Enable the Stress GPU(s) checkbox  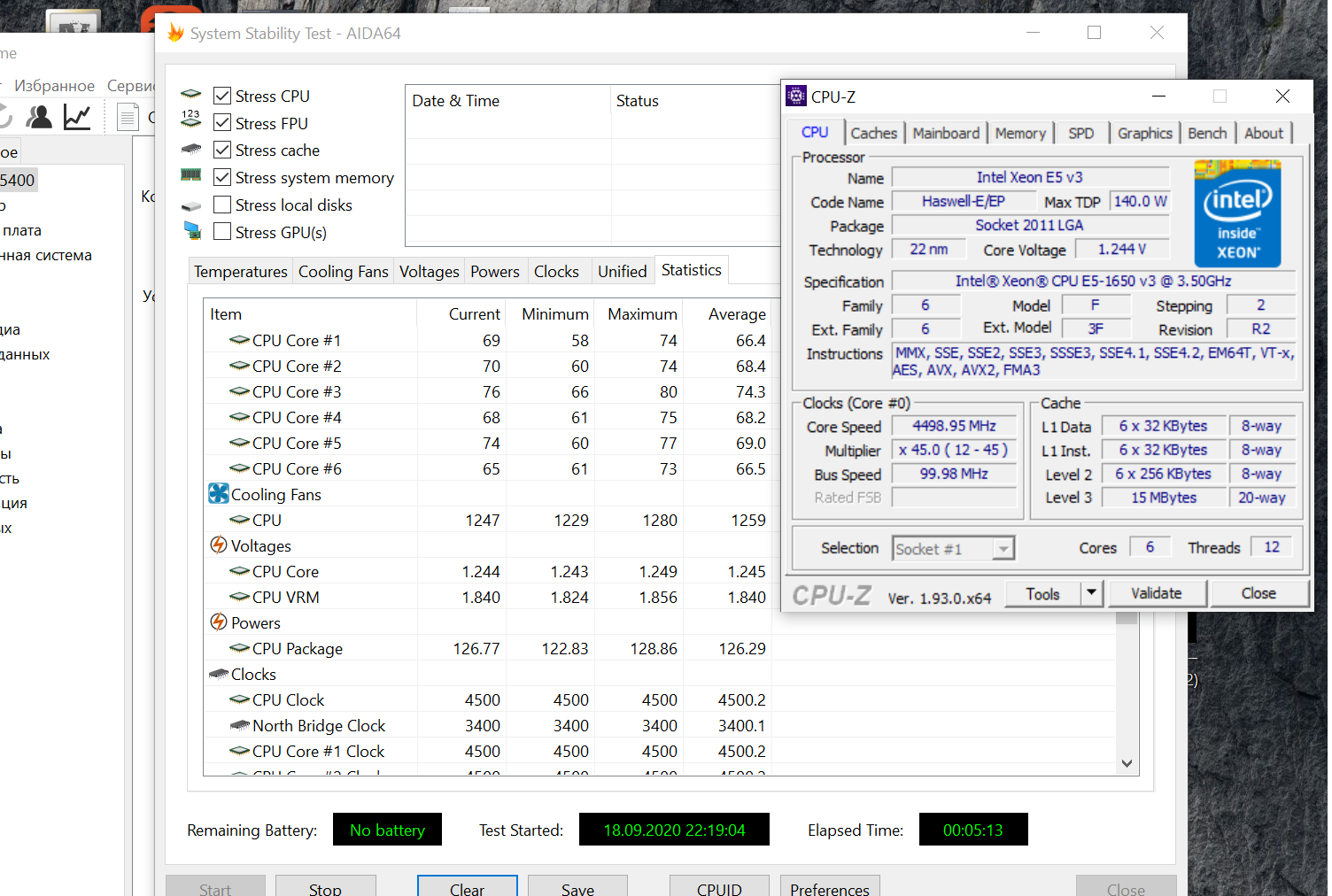click(222, 232)
